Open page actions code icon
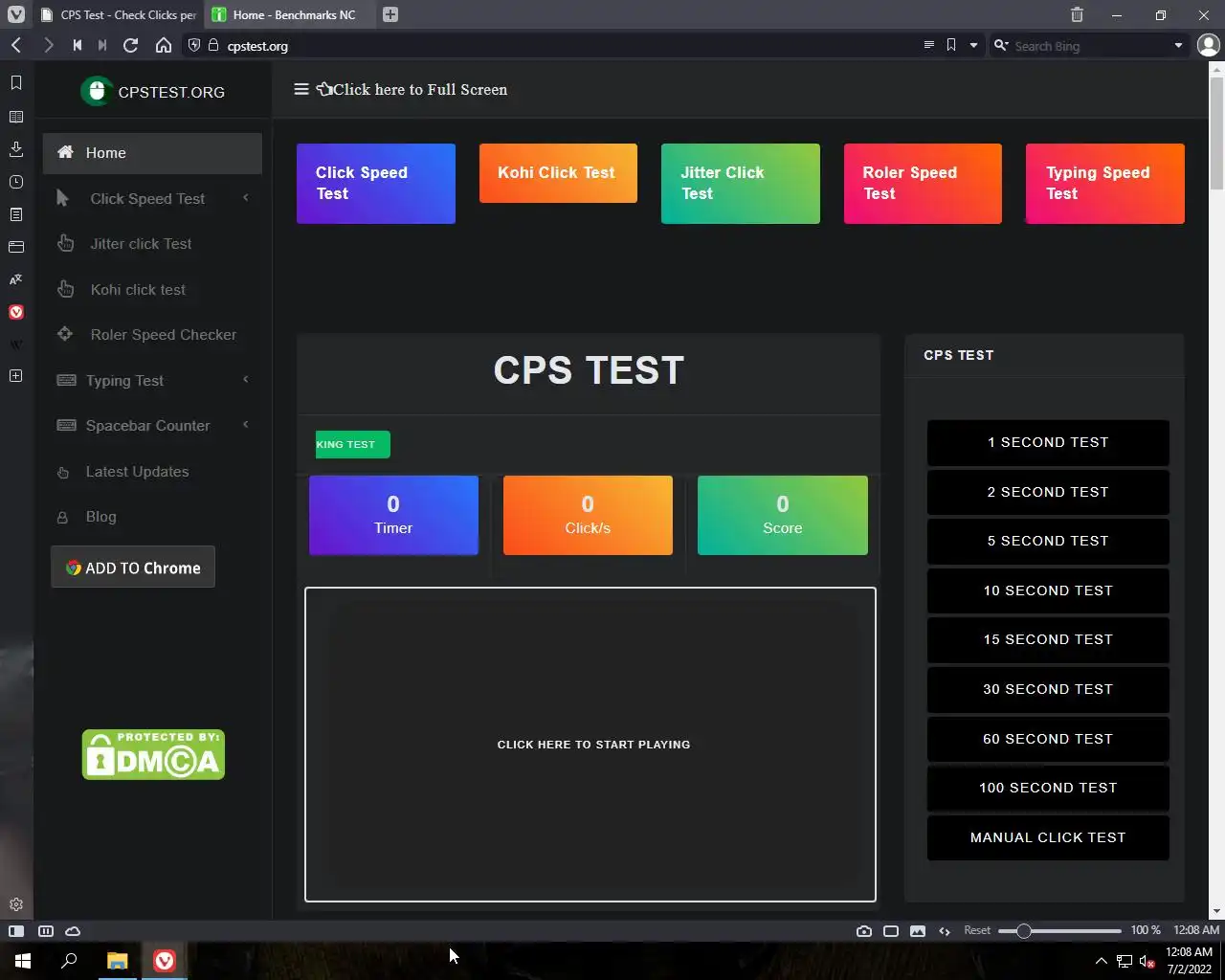The width and height of the screenshot is (1225, 980). coord(945,931)
